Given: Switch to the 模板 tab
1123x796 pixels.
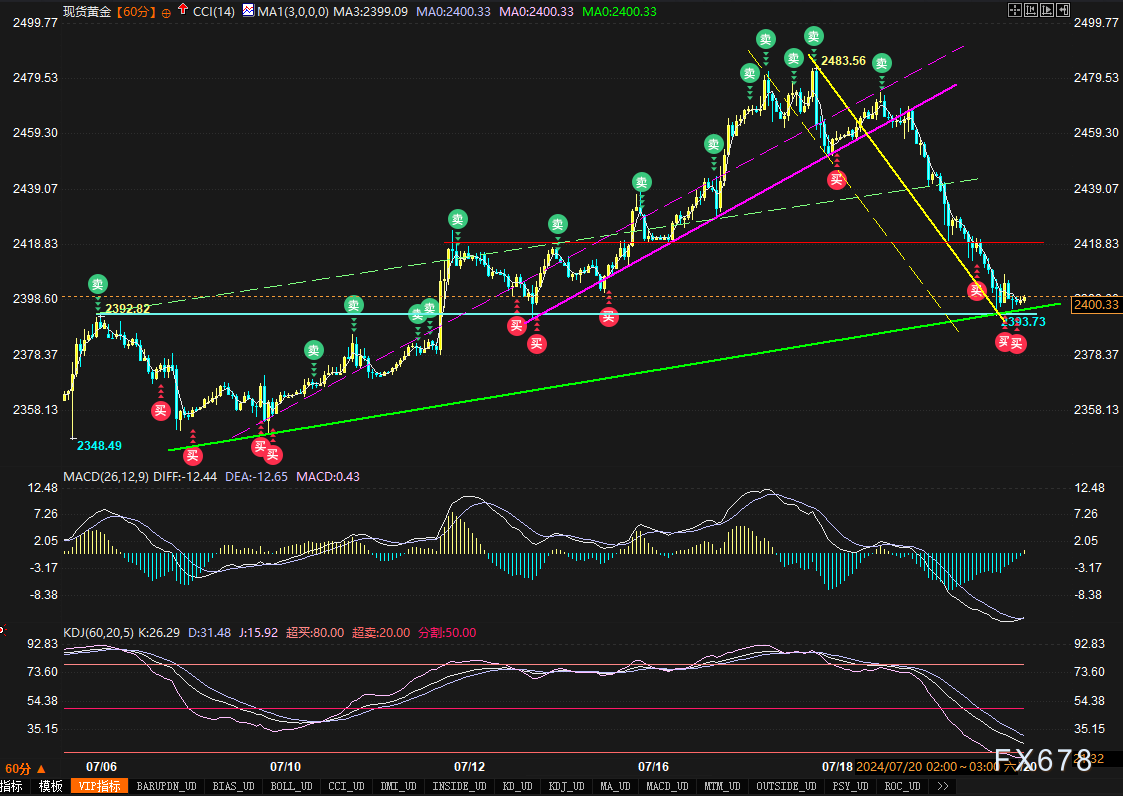Looking at the screenshot, I should 51,786.
